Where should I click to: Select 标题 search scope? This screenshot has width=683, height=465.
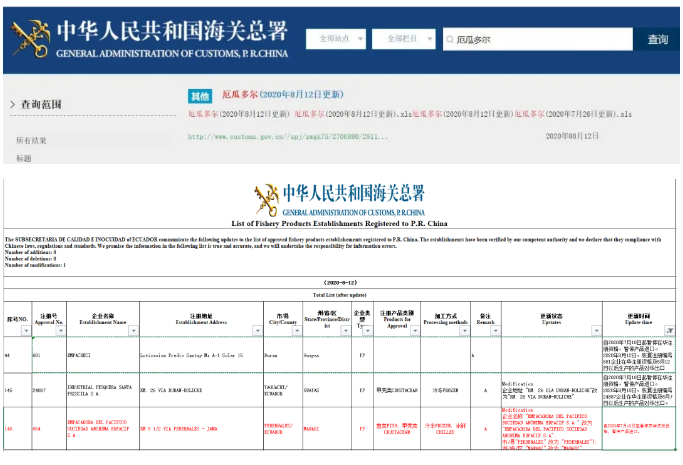coord(24,158)
